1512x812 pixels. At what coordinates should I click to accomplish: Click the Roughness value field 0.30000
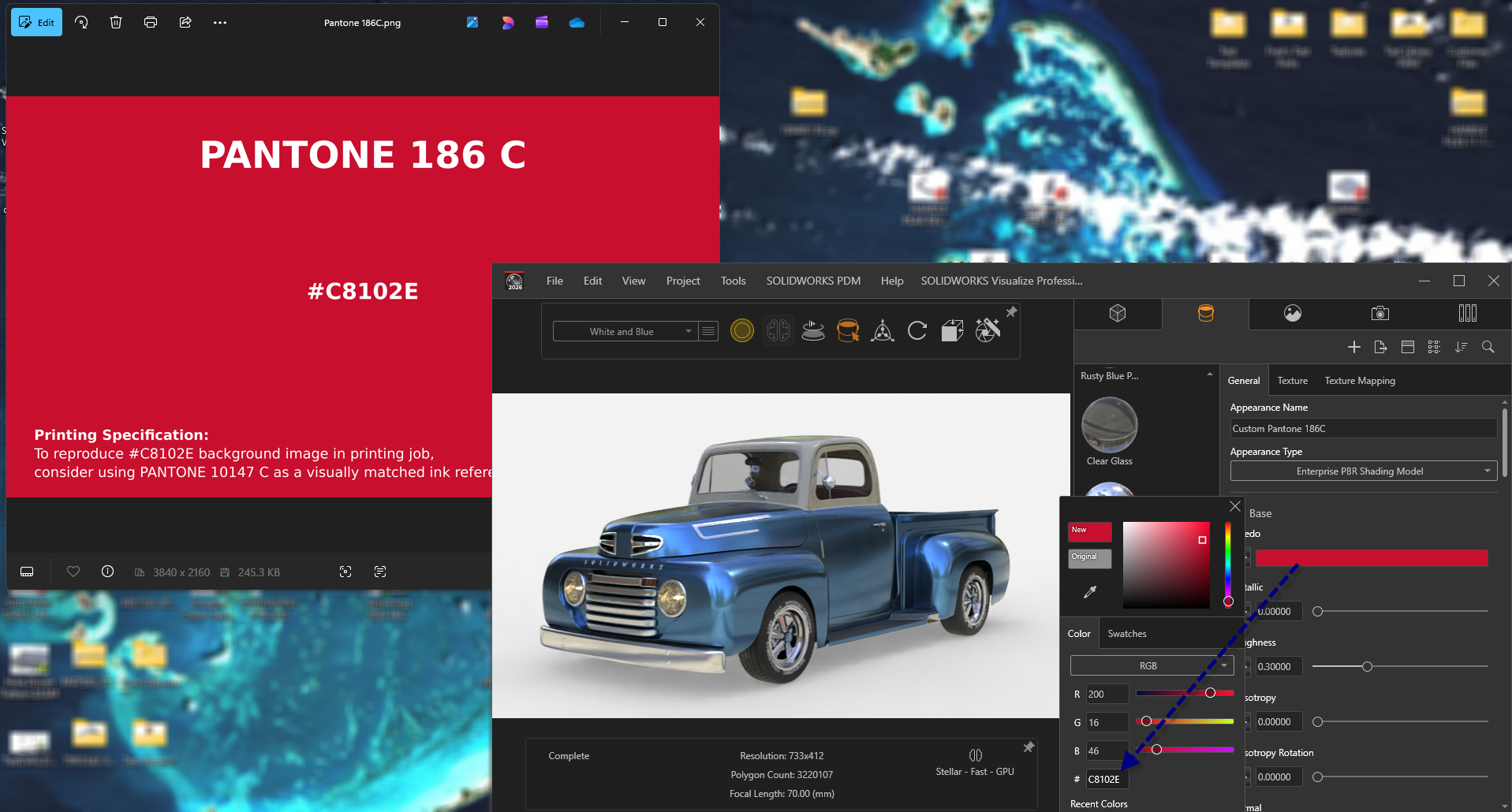tap(1279, 667)
